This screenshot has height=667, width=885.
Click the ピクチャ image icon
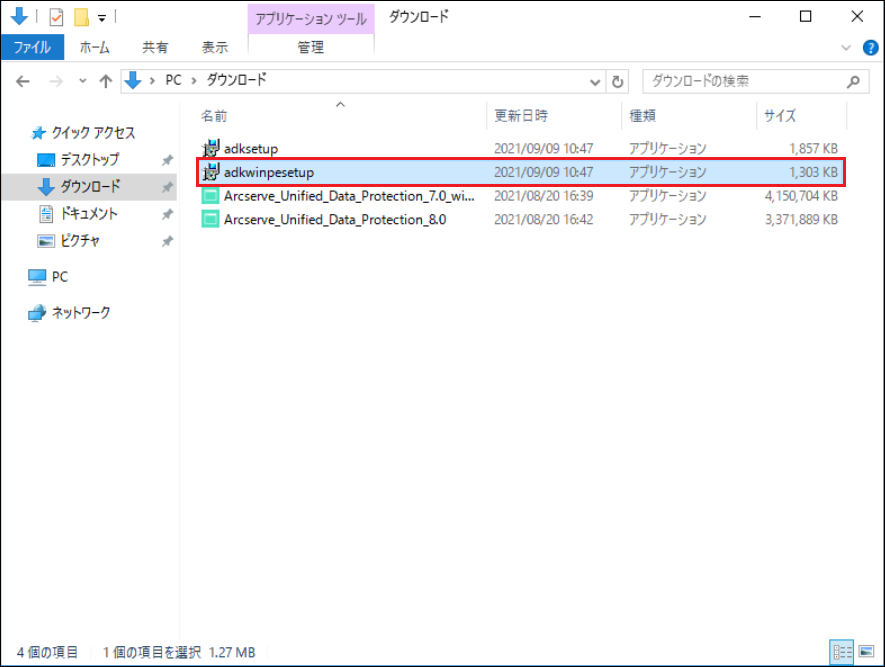point(46,241)
